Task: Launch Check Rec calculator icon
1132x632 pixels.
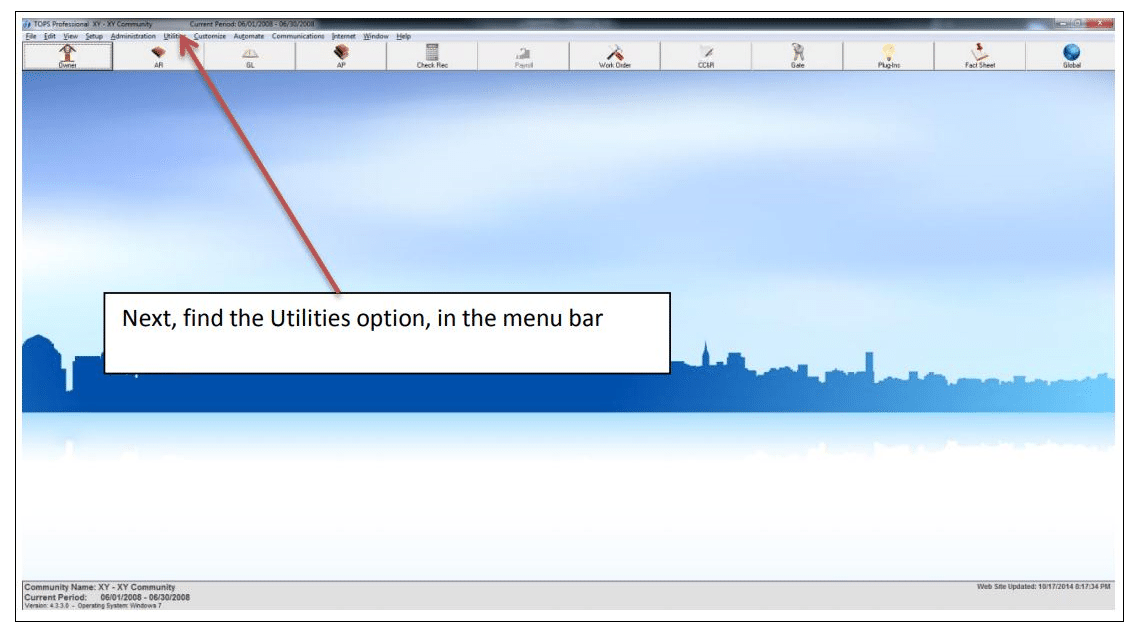Action: click(x=432, y=56)
